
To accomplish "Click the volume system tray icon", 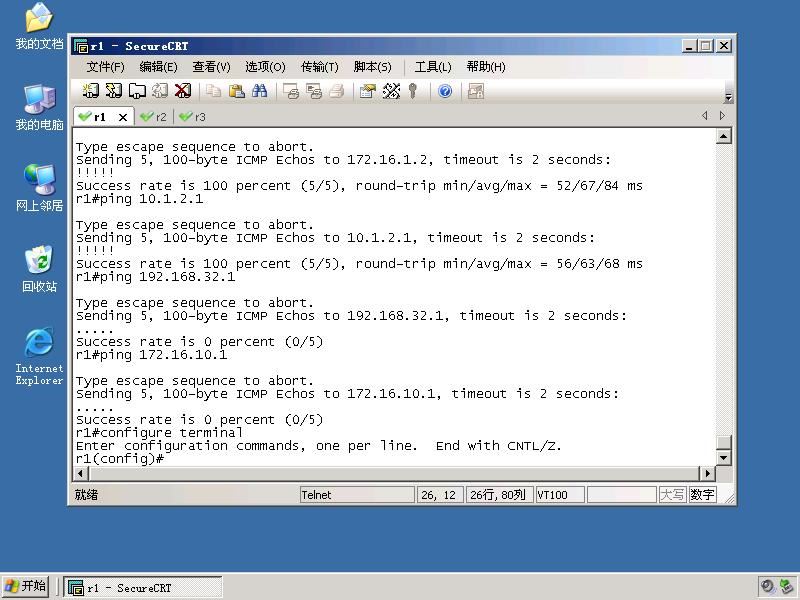I will pyautogui.click(x=767, y=586).
